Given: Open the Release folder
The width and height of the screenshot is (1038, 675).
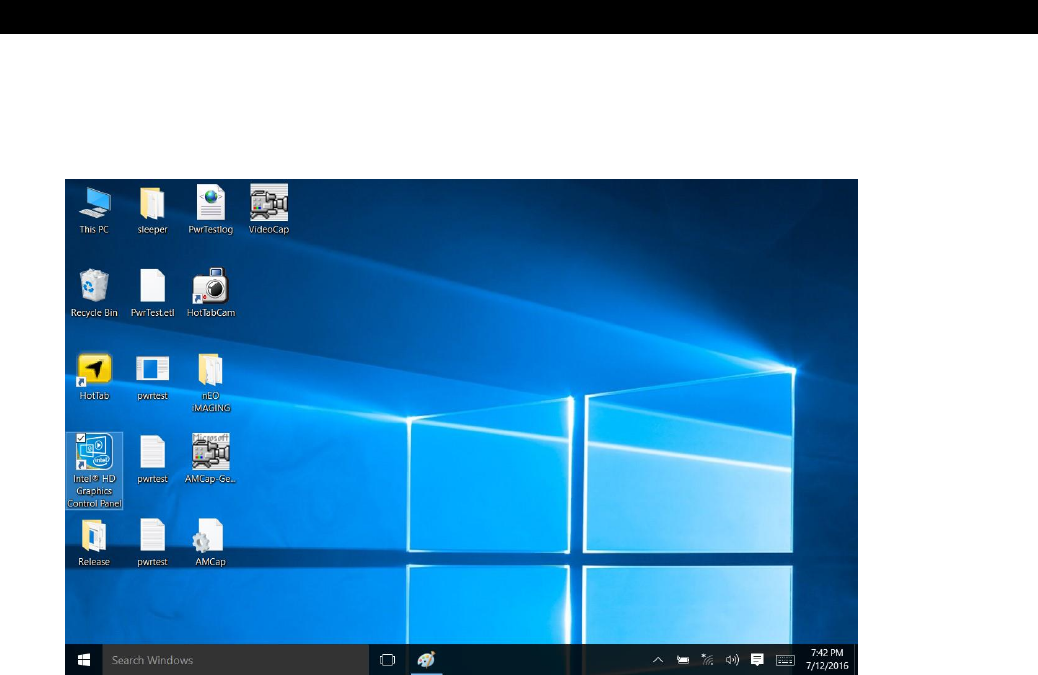Looking at the screenshot, I should point(94,536).
